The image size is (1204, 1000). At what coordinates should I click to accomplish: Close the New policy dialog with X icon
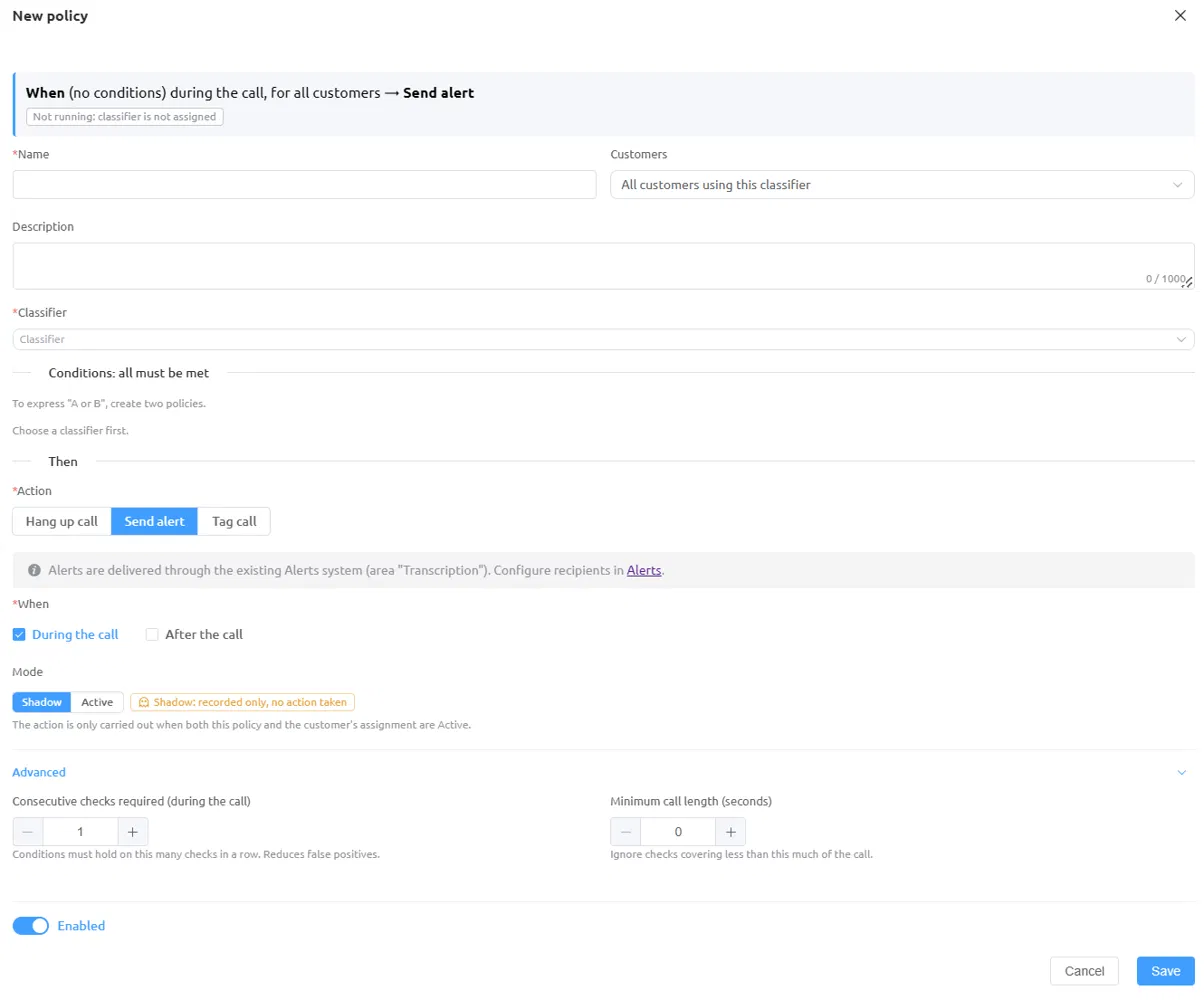[1180, 16]
